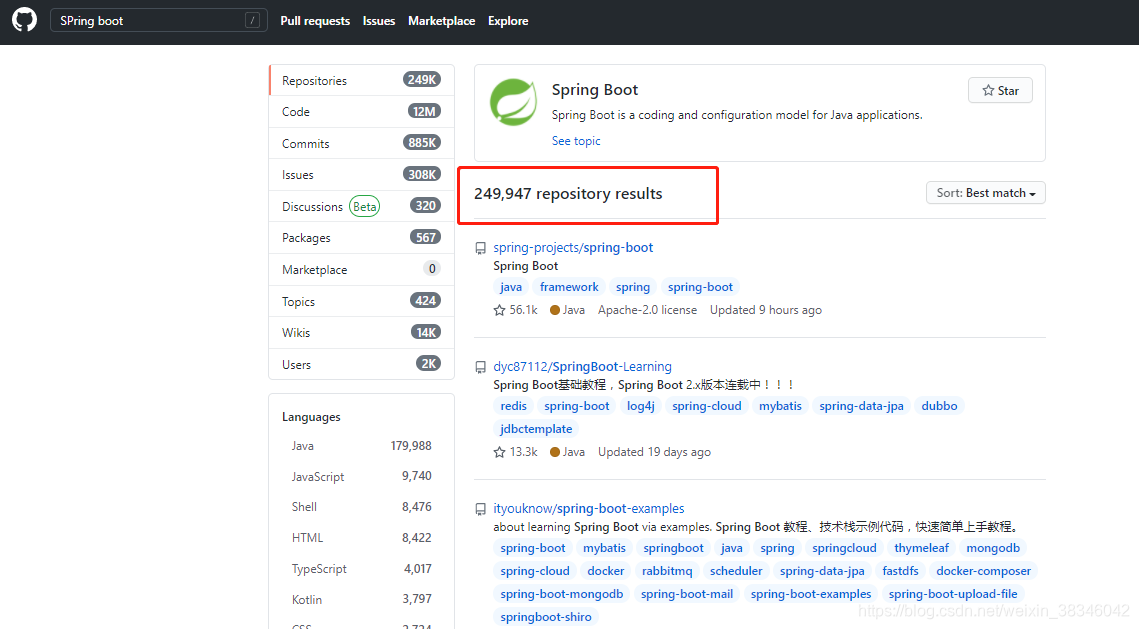Click the 56.1k star count icon
Screen dimensions: 1139x629
[499, 310]
